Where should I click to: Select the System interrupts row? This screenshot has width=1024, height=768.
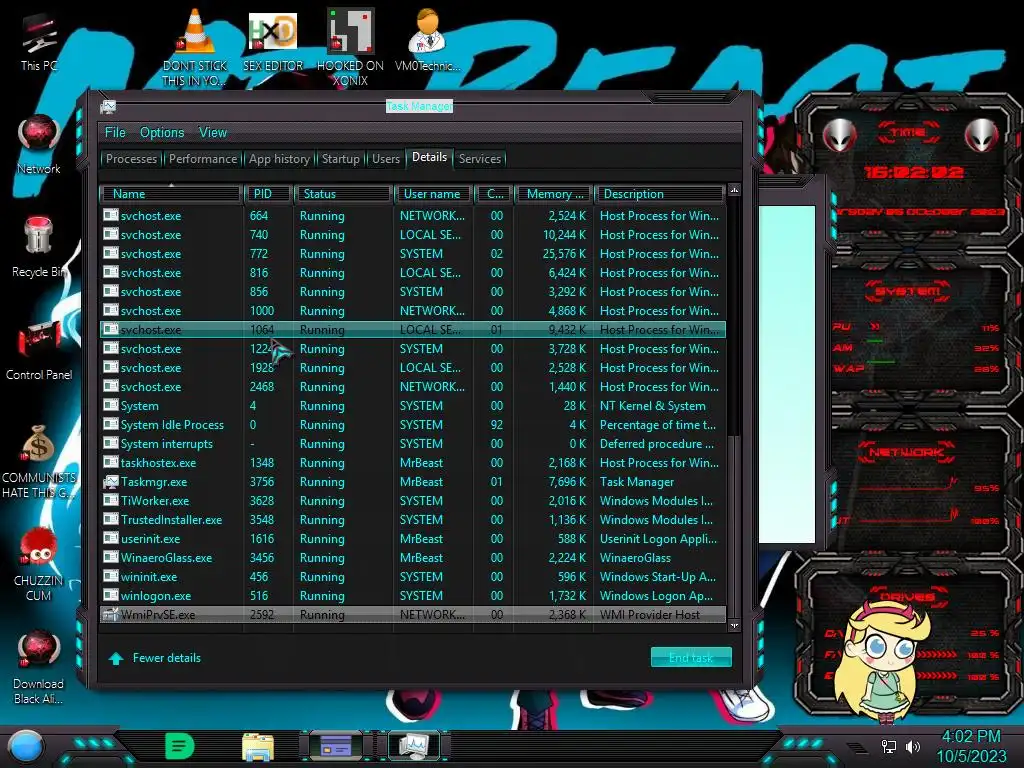[x=413, y=444]
